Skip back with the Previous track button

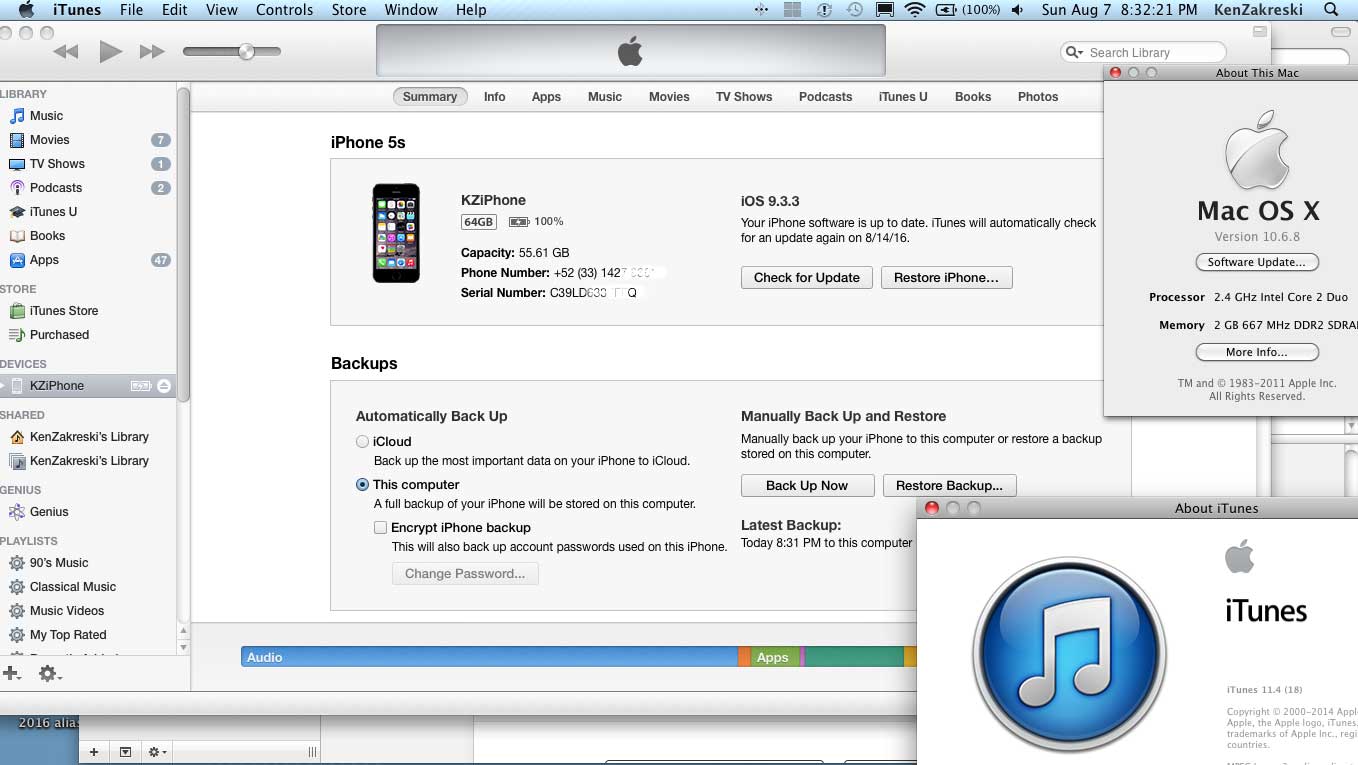pyautogui.click(x=66, y=52)
